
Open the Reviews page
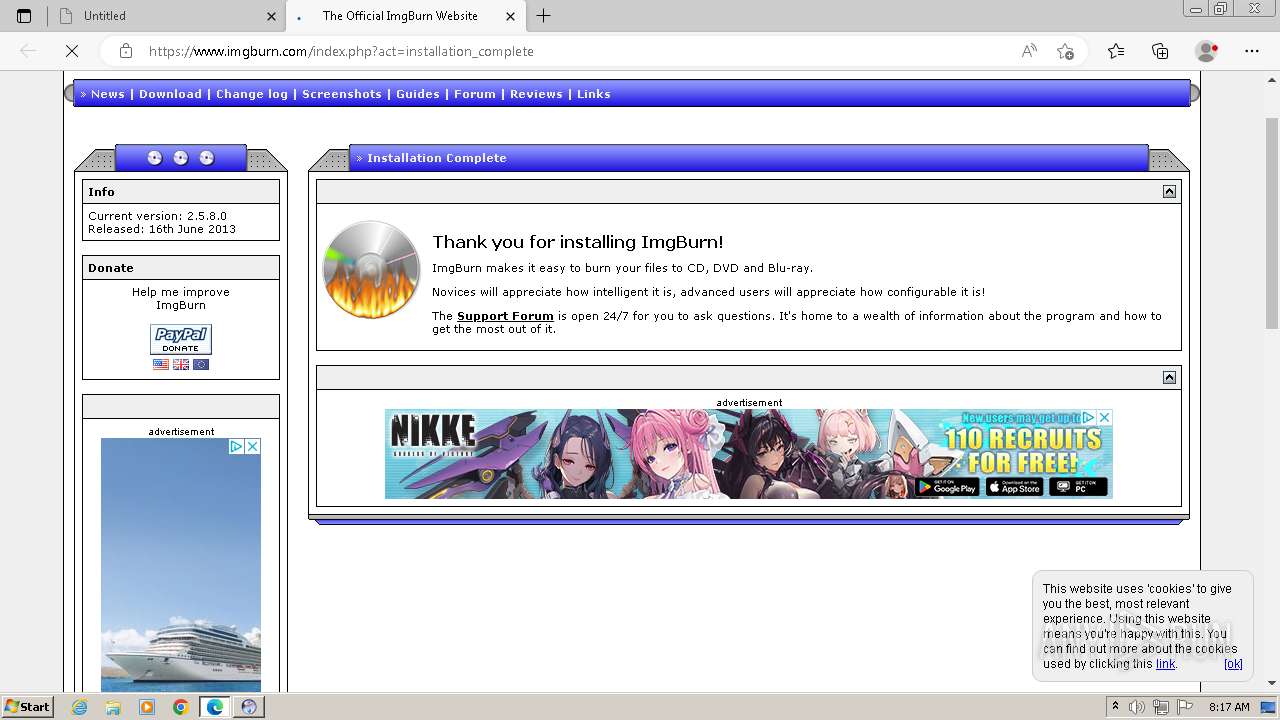point(536,94)
